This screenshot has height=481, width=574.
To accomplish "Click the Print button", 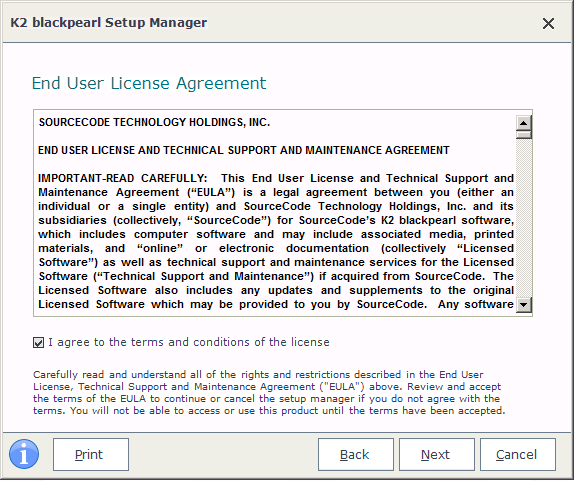I will (x=91, y=454).
